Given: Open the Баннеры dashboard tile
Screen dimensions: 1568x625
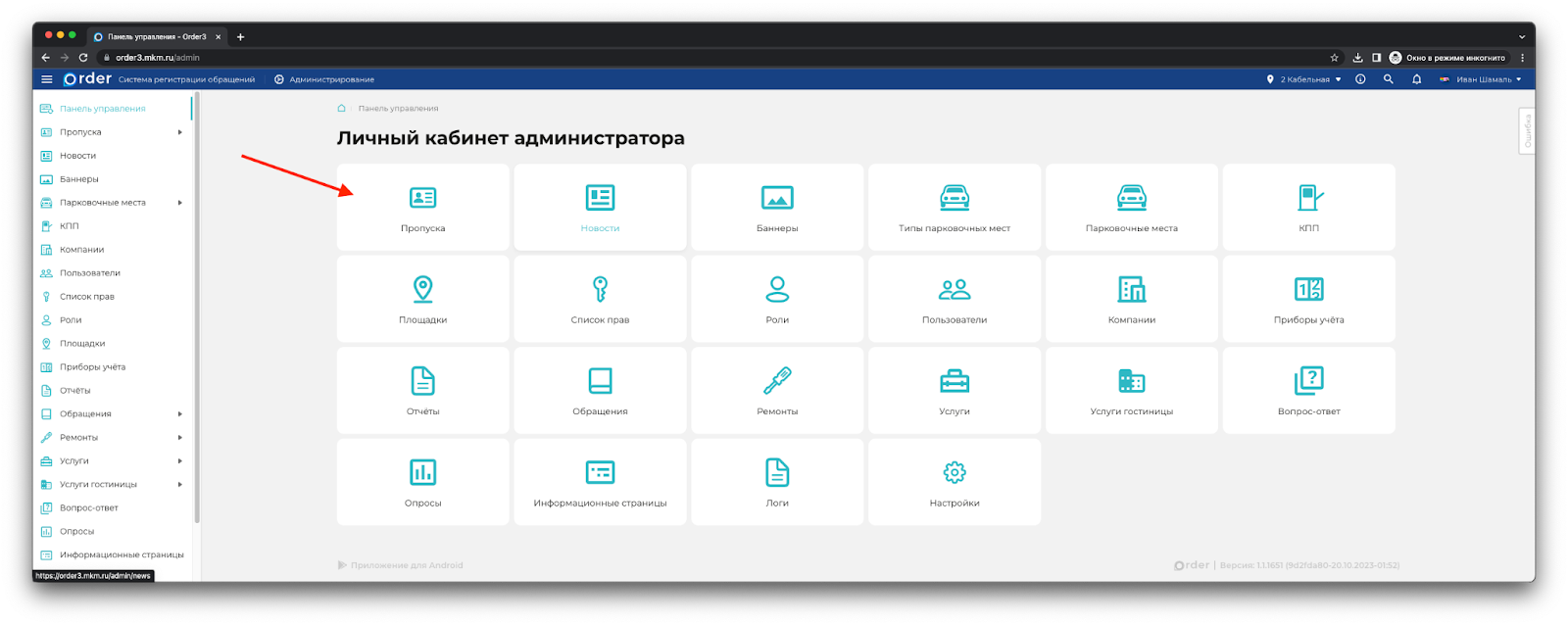Looking at the screenshot, I should [x=777, y=208].
